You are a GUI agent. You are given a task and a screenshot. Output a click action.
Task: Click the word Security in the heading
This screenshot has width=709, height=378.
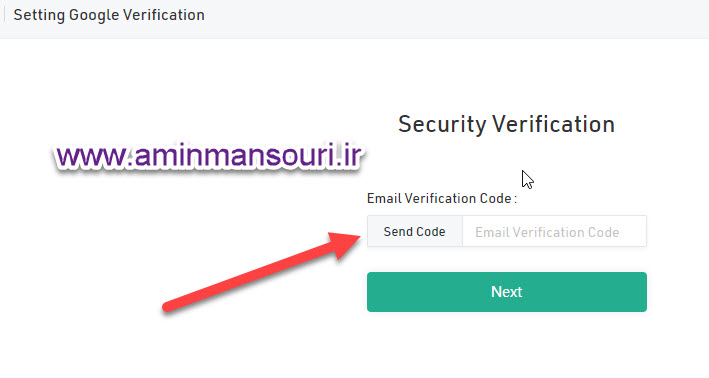(442, 124)
